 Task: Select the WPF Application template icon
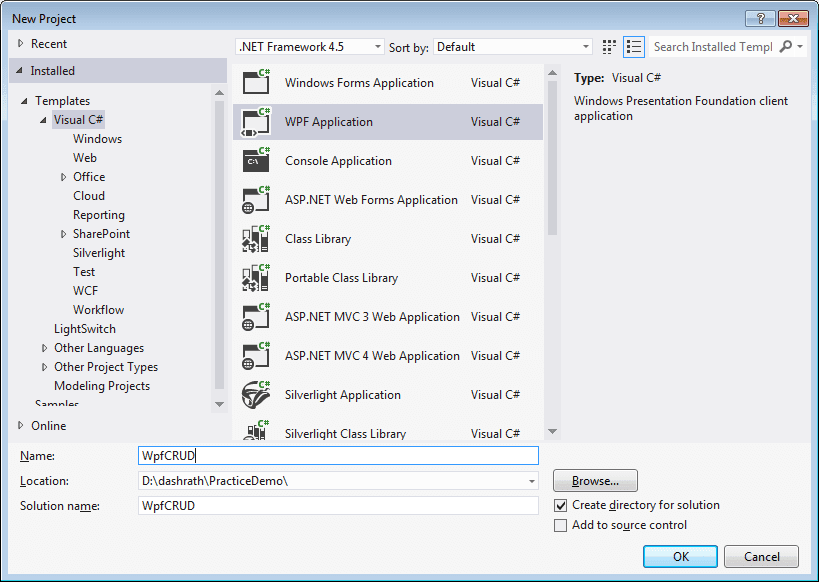pos(256,121)
